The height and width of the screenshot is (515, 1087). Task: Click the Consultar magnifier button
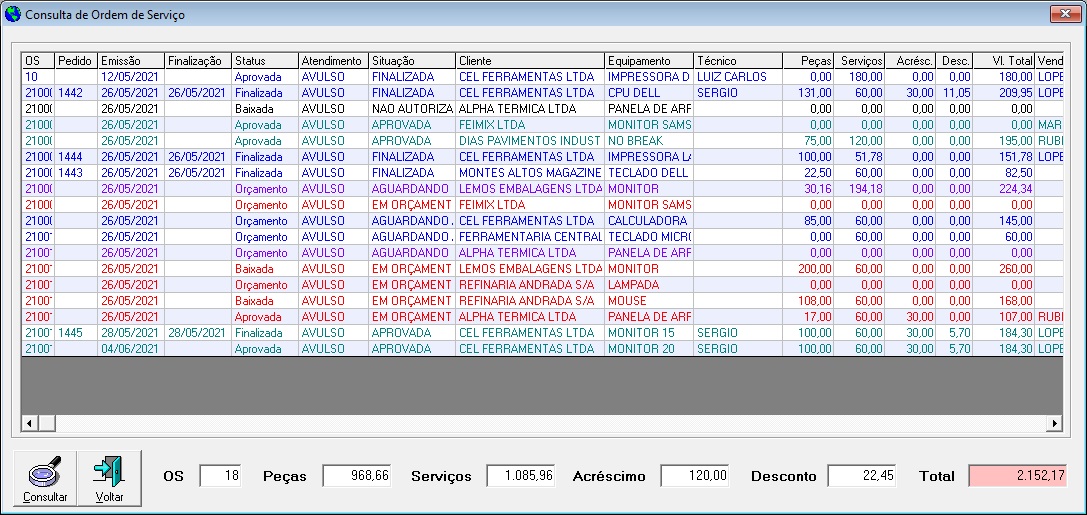click(45, 478)
